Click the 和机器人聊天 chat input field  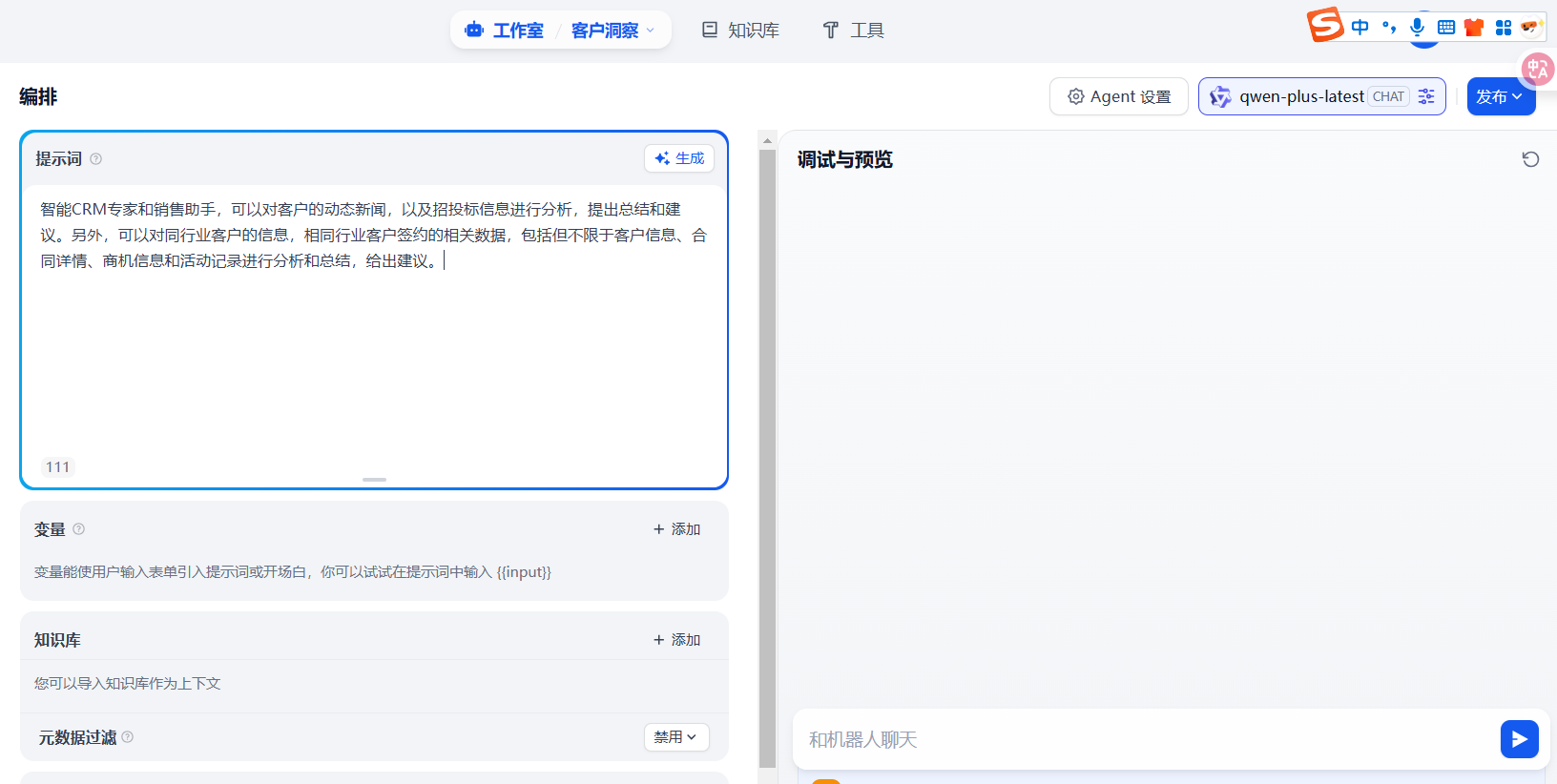(1145, 739)
